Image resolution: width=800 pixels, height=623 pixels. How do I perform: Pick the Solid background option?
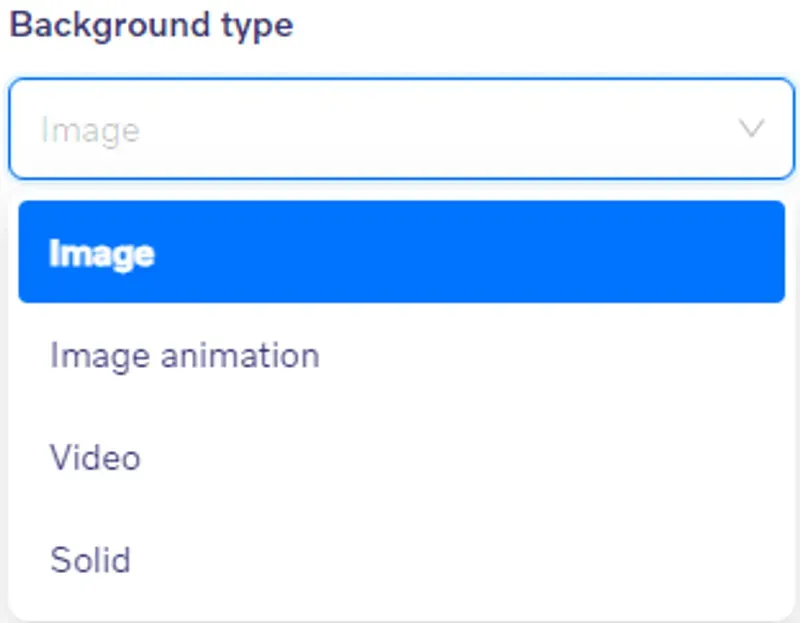point(402,560)
